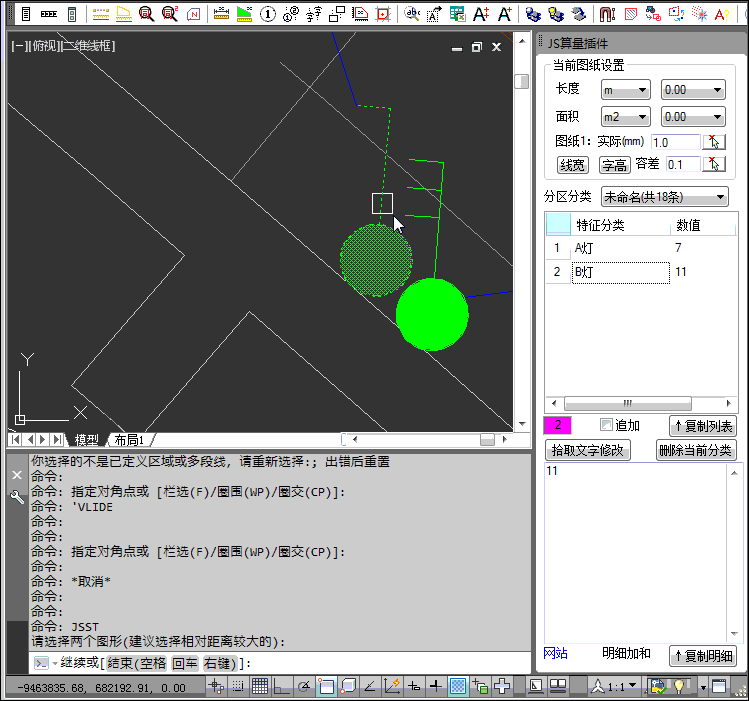Click the circled number 1 toolbar icon
Screen dimensions: 749x701
point(268,14)
